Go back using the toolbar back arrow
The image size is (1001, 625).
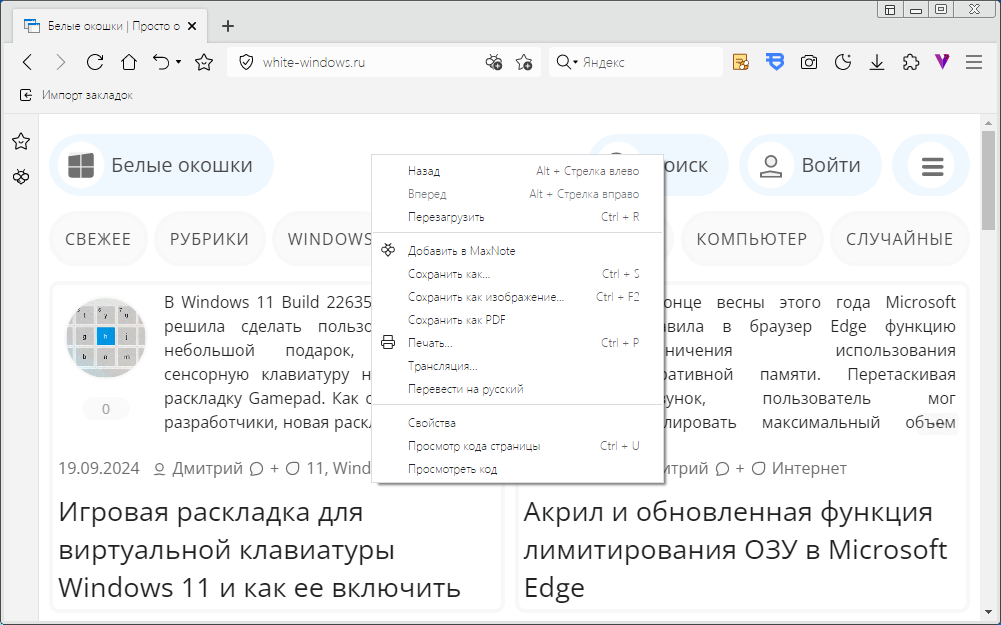click(27, 62)
